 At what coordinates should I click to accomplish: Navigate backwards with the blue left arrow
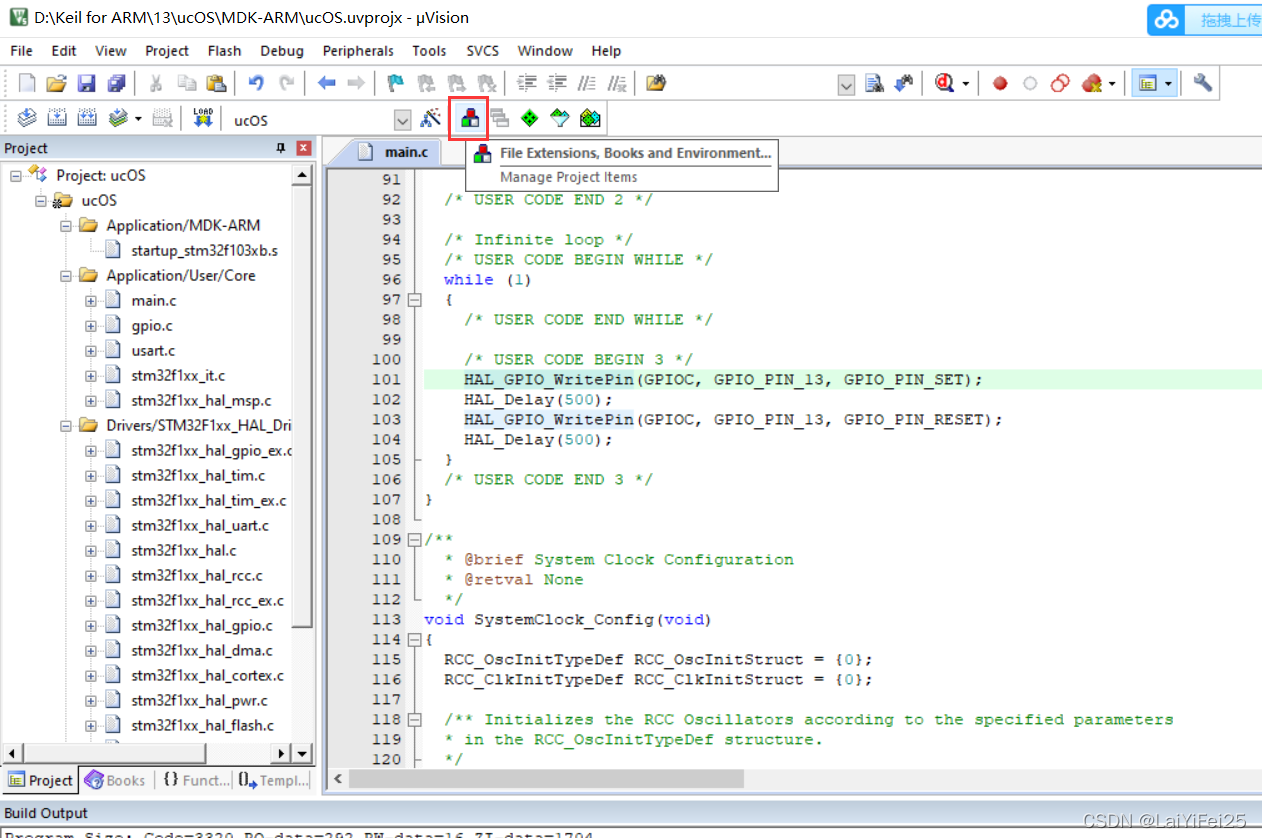(326, 84)
